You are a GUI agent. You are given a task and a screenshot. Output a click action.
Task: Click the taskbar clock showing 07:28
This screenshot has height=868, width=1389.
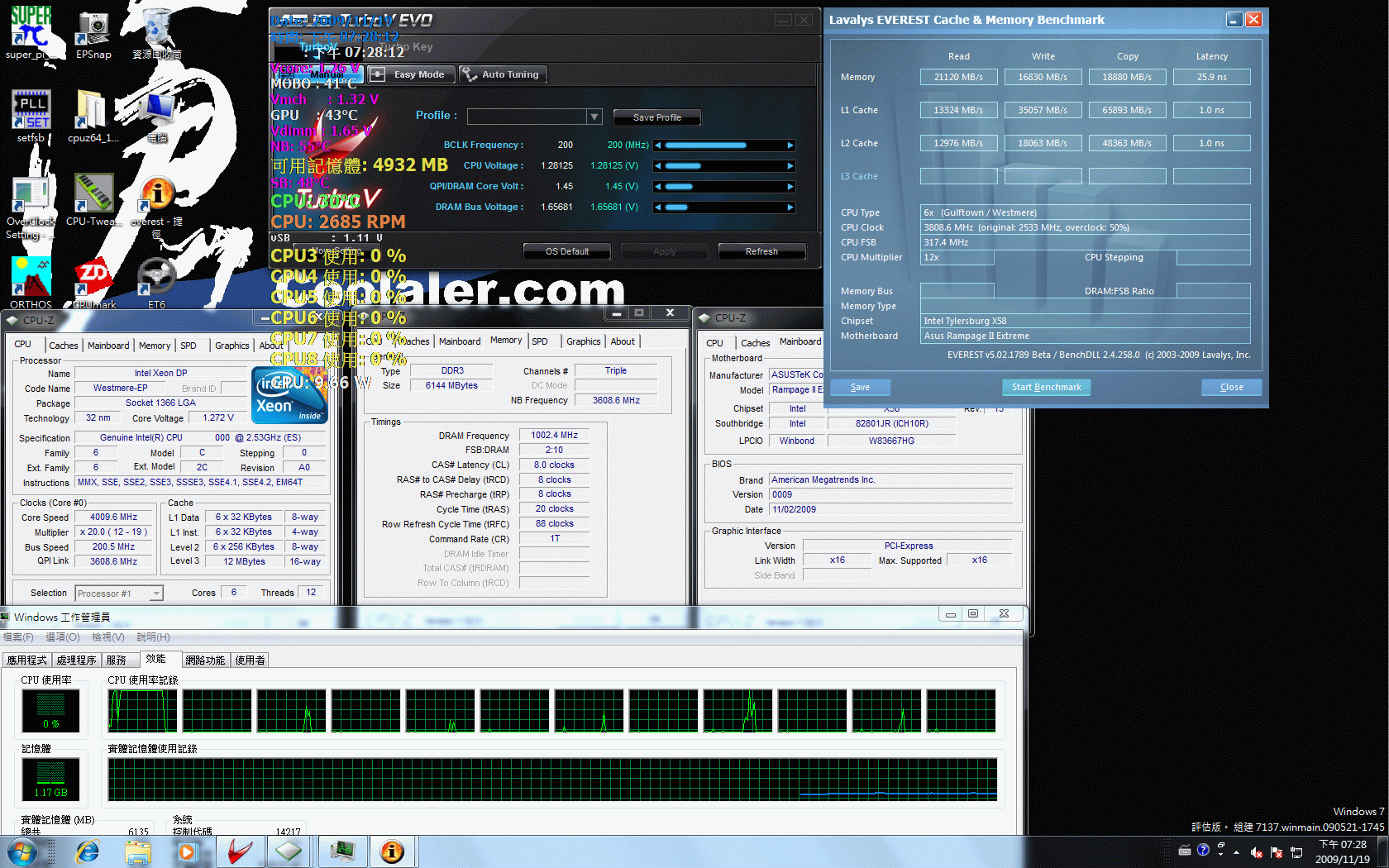pos(1342,851)
